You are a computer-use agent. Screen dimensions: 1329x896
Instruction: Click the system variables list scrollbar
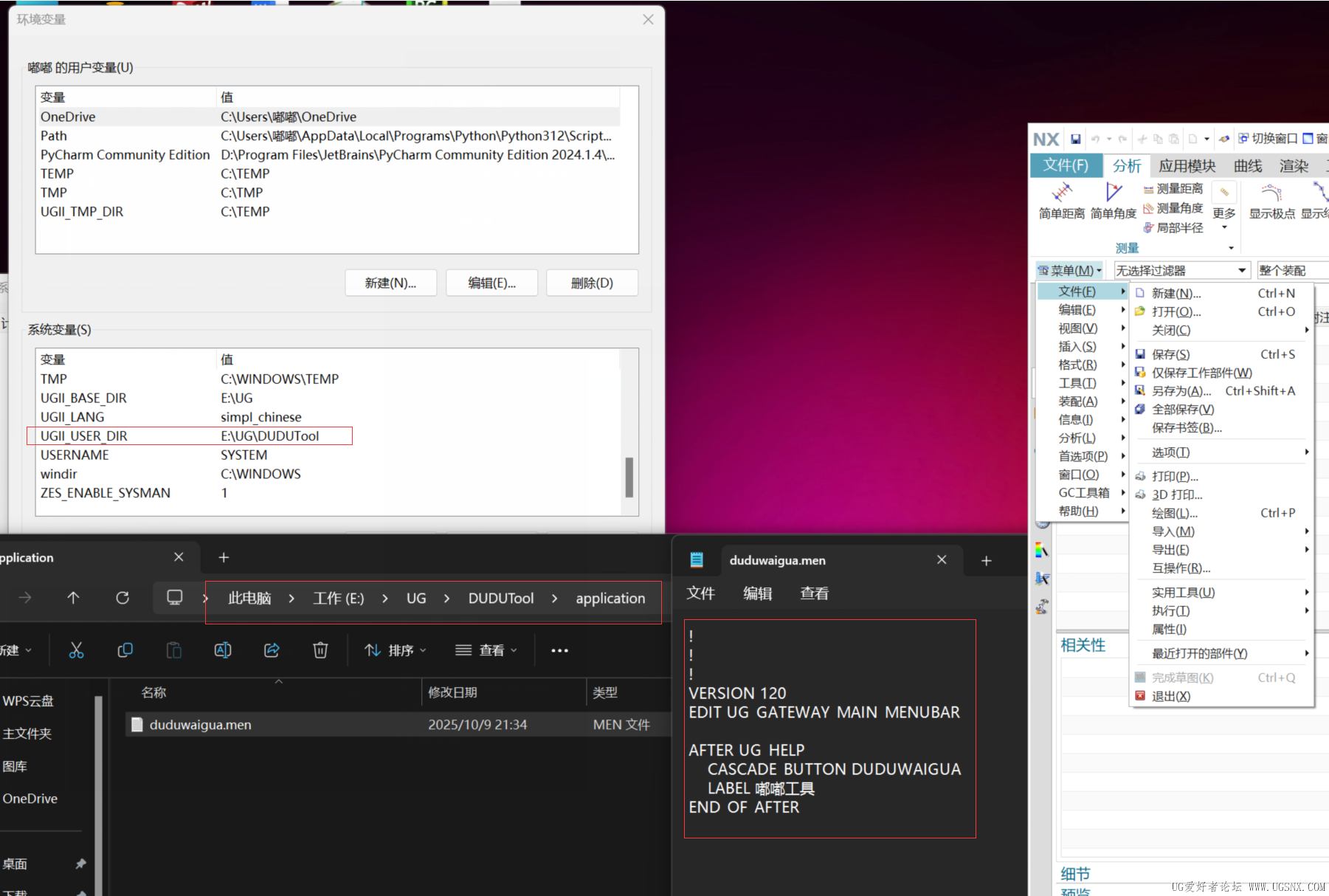[x=629, y=477]
